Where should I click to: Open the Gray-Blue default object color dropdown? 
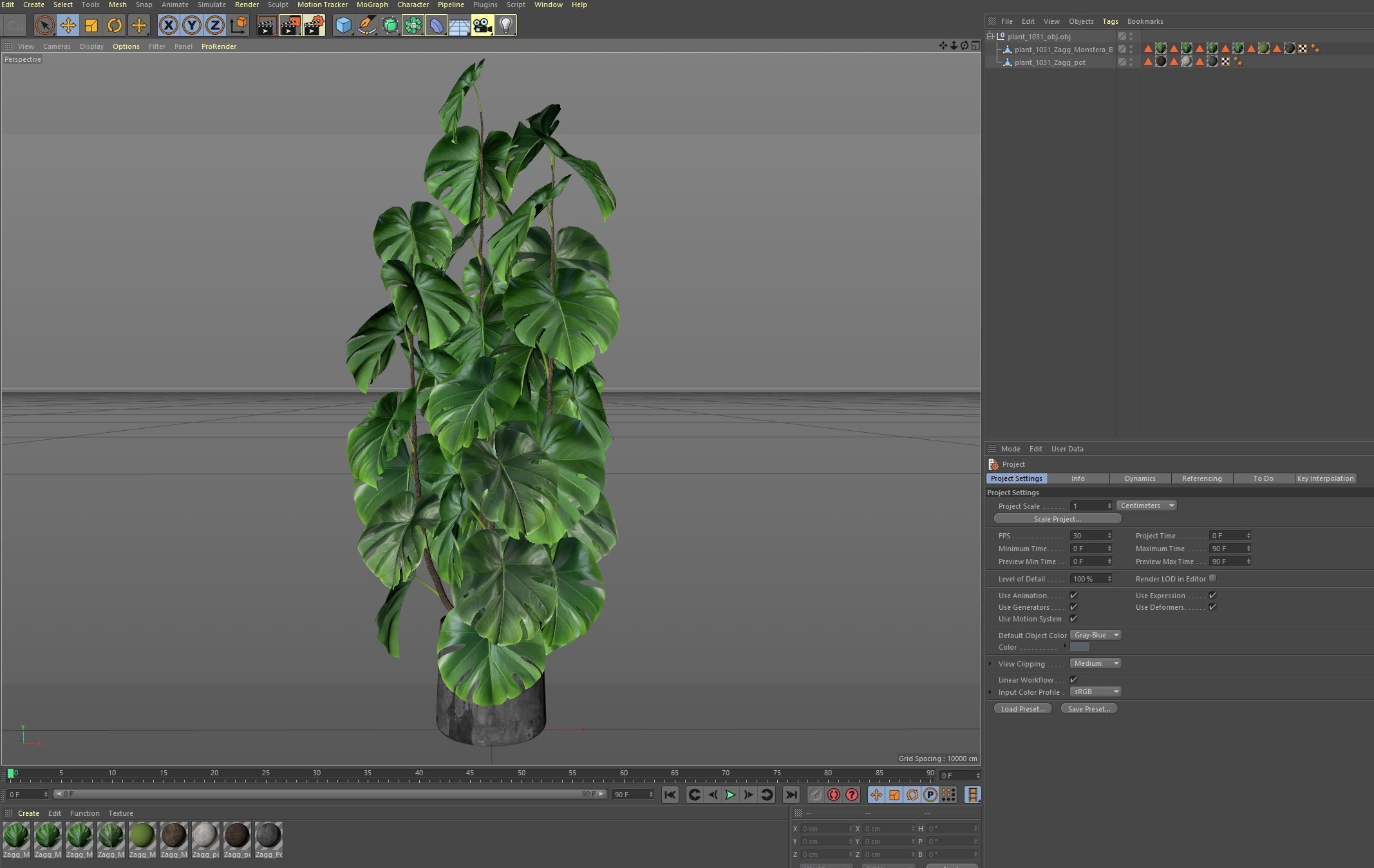(1095, 635)
